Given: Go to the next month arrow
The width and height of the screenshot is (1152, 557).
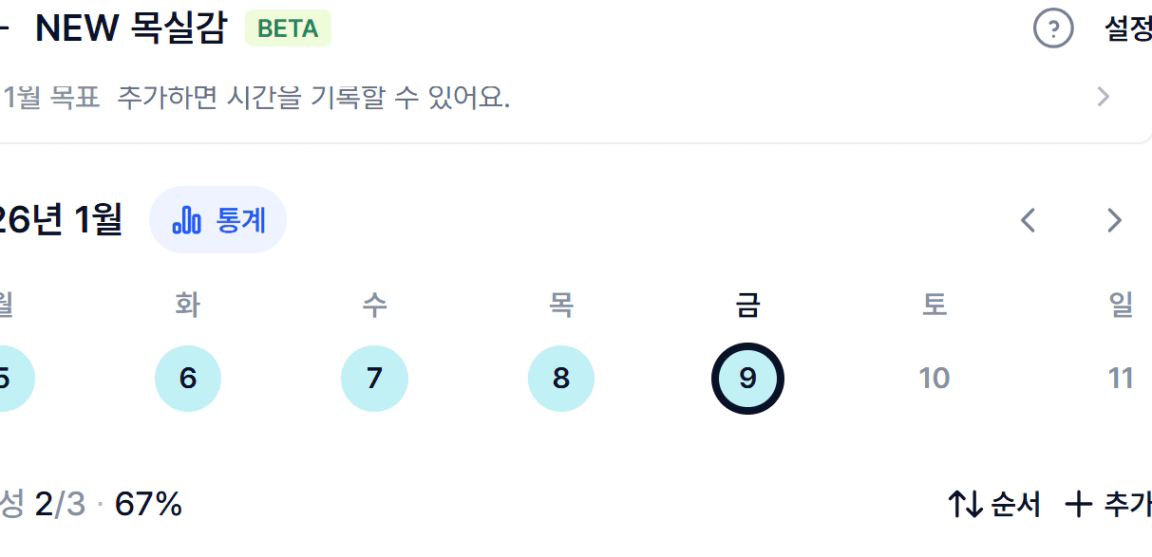Looking at the screenshot, I should pyautogui.click(x=1114, y=220).
